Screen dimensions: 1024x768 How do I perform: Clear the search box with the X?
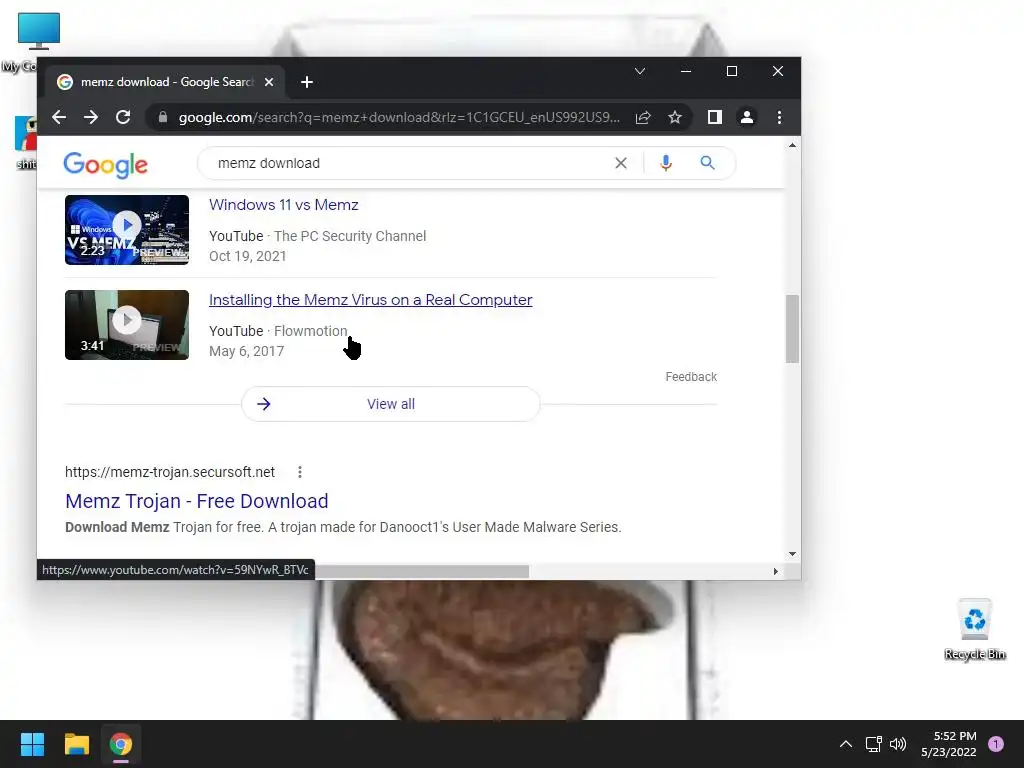[620, 163]
